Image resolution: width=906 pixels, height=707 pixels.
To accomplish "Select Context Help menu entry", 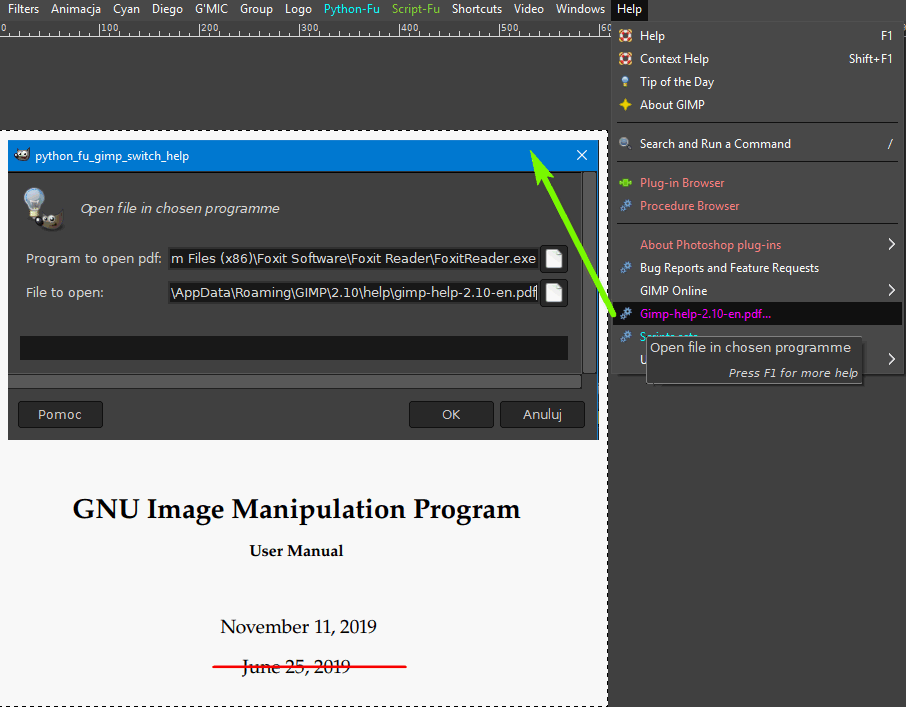I will tap(757, 59).
